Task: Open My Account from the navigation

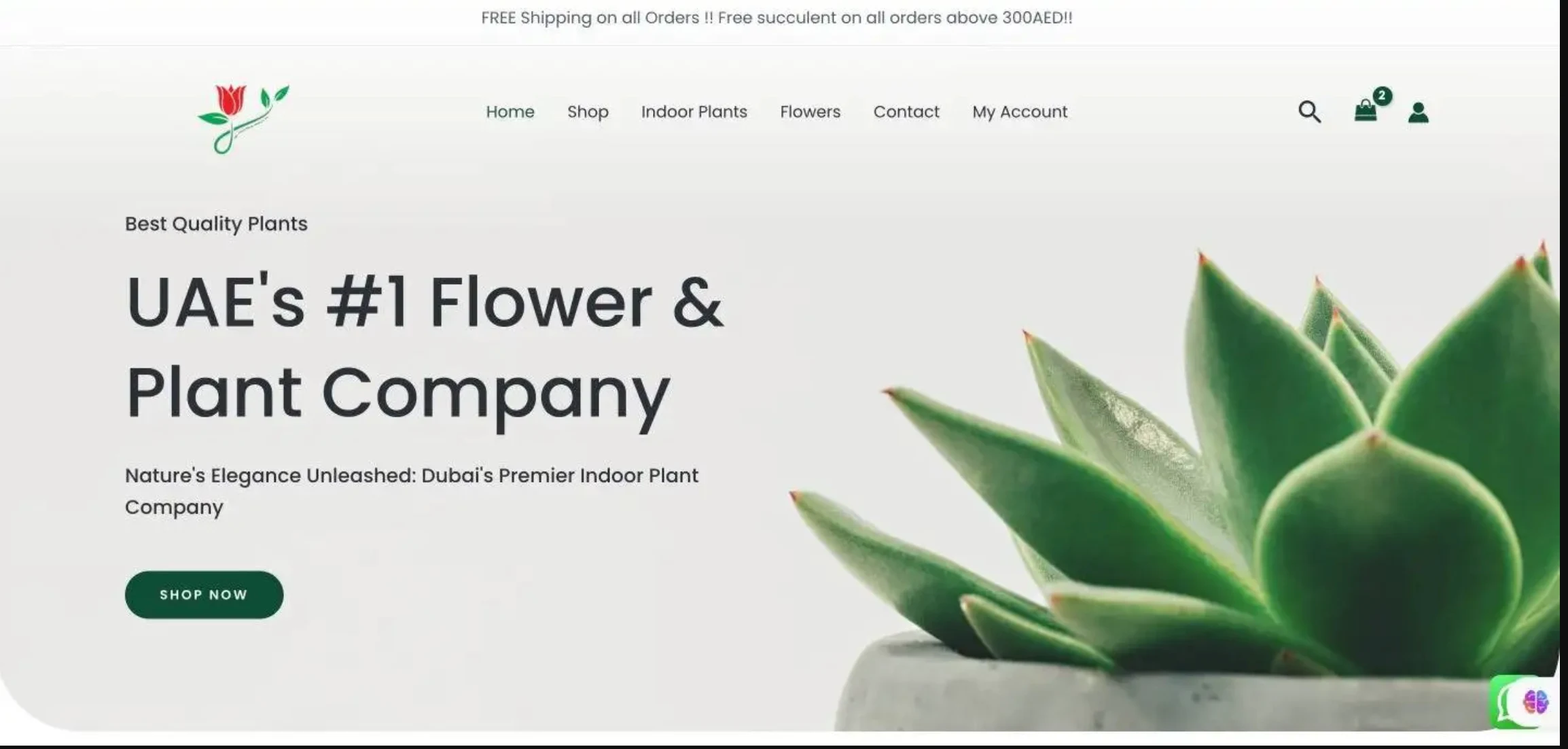Action: tap(1019, 111)
